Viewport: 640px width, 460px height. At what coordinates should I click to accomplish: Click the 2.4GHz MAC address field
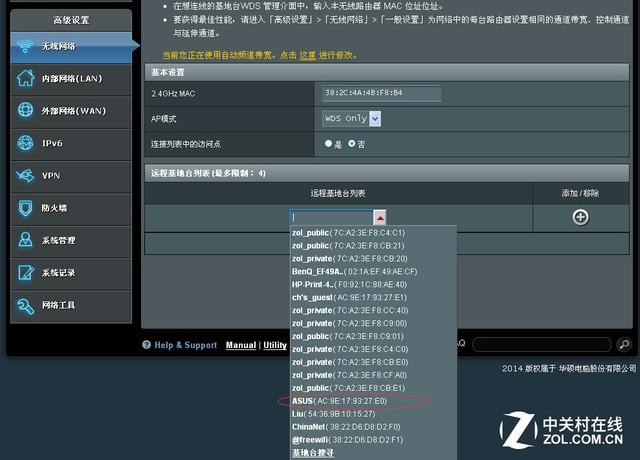click(381, 93)
